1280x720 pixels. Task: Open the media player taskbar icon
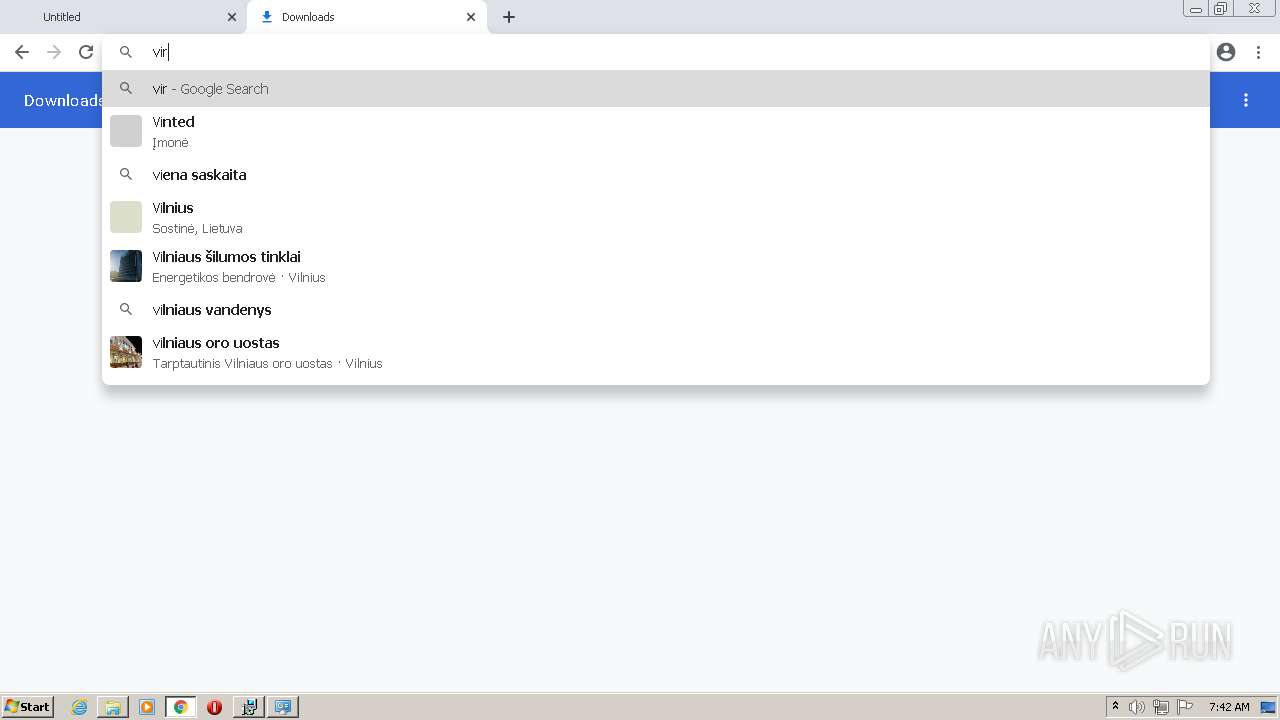[x=147, y=707]
